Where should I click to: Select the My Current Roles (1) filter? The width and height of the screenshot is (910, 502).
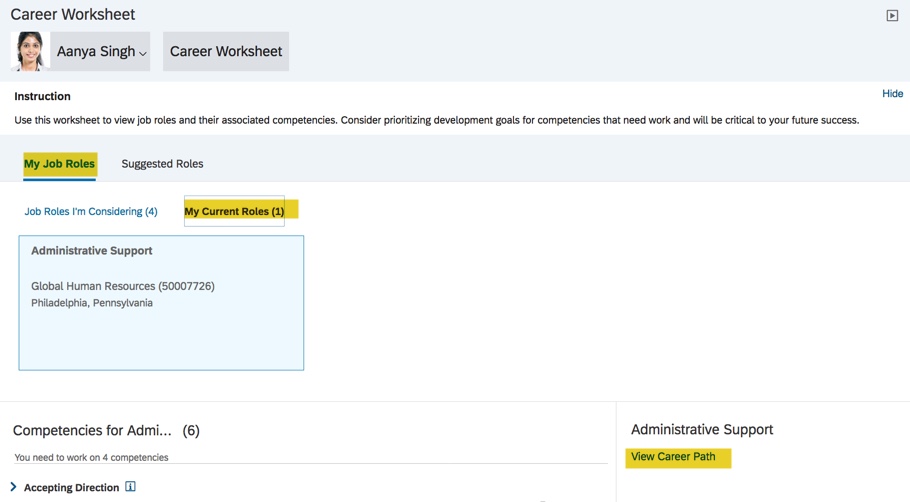click(234, 211)
